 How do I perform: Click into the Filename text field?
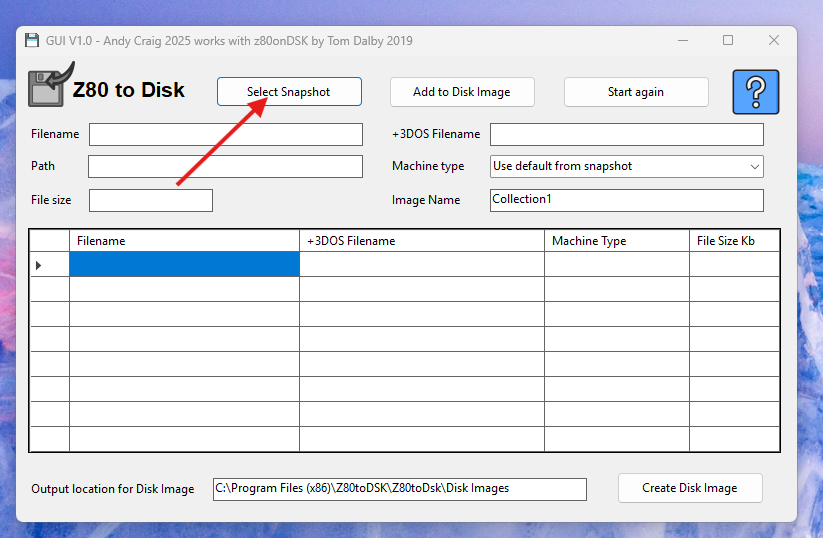click(x=225, y=134)
